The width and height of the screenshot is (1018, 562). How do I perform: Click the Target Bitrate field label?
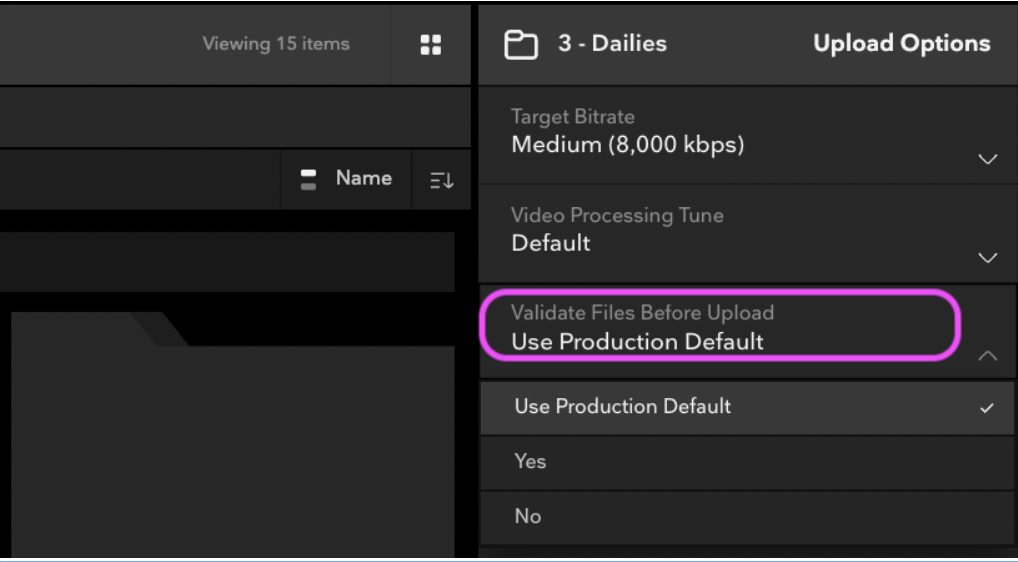(x=573, y=117)
